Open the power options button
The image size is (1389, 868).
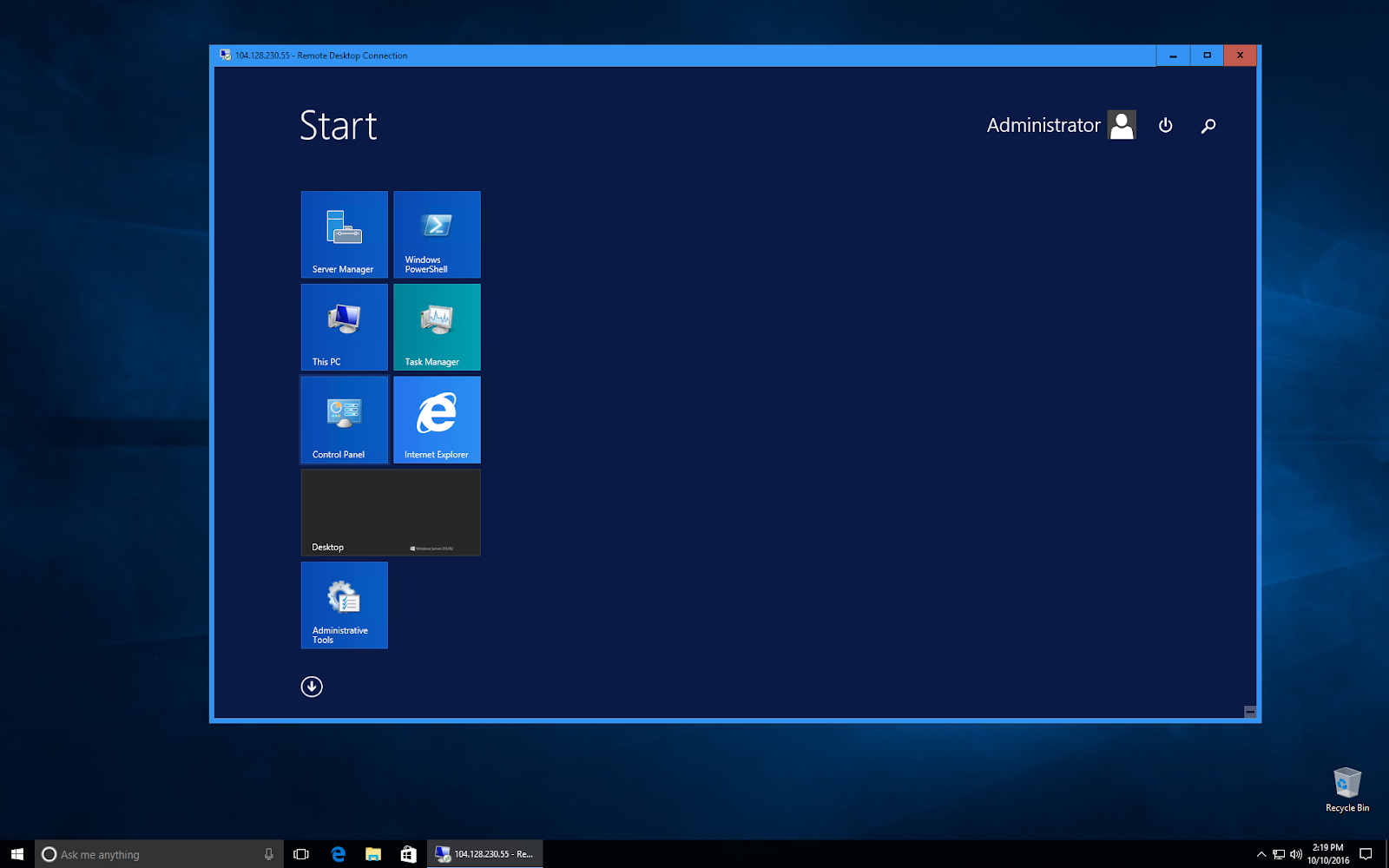[1165, 125]
